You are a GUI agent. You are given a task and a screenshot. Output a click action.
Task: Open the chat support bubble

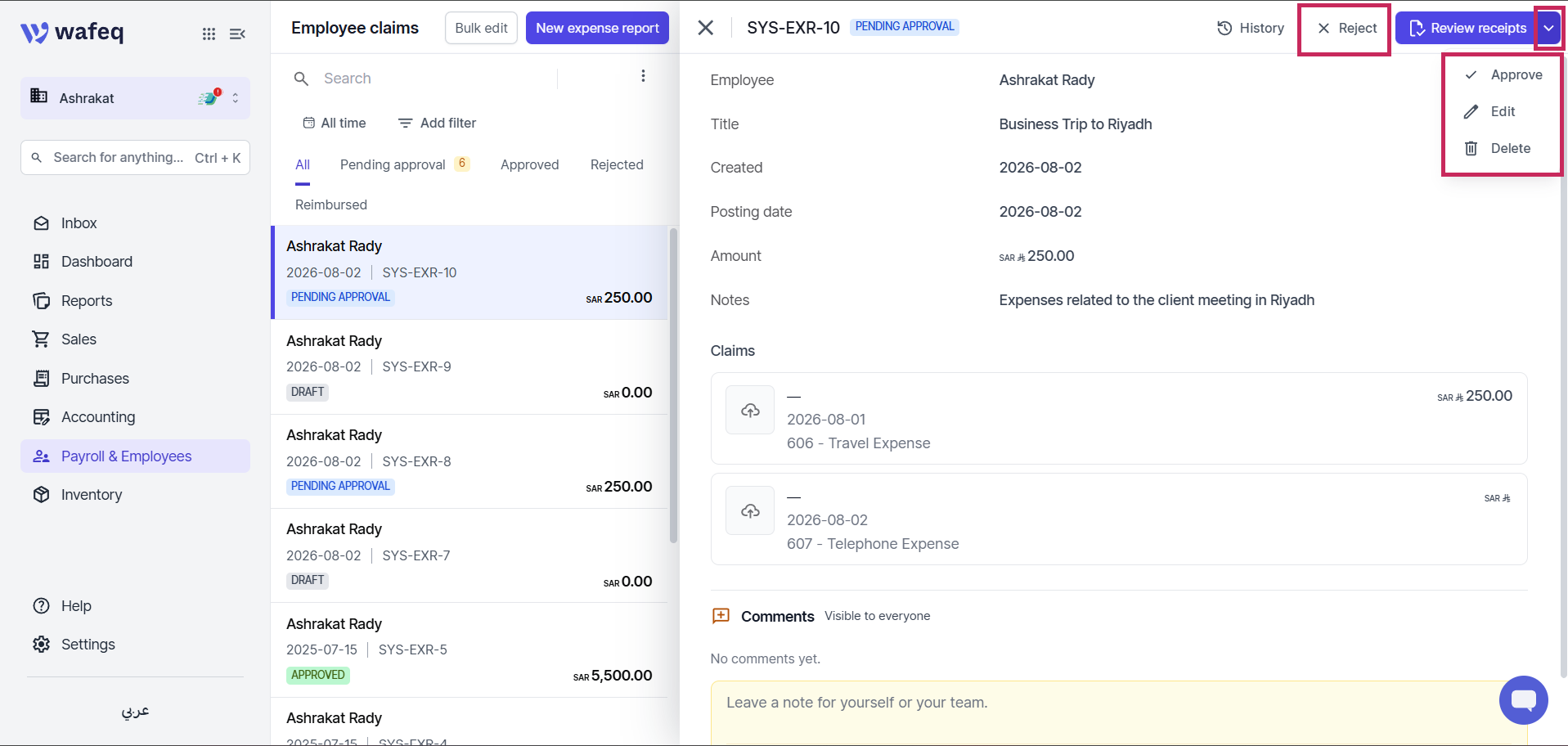point(1523,700)
